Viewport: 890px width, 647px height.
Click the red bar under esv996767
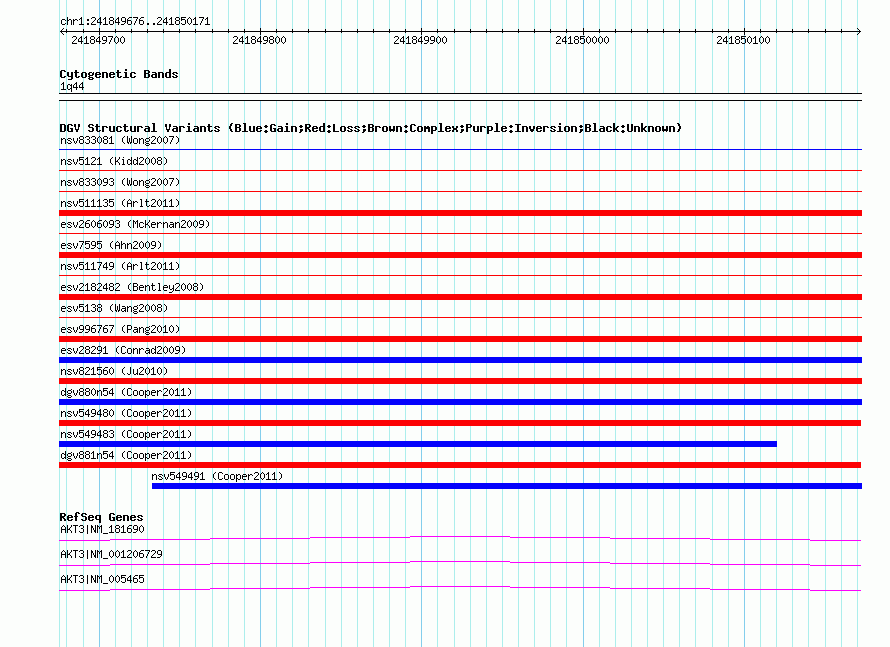(x=460, y=339)
